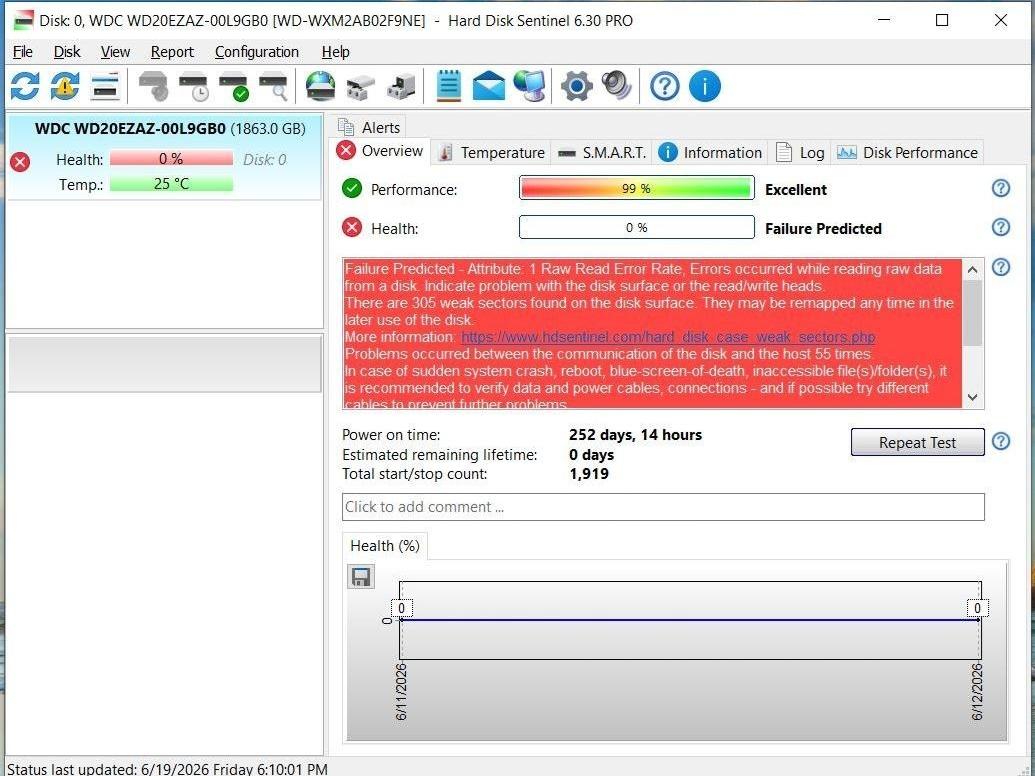Click the 1,919 start/stop count value

coord(589,474)
